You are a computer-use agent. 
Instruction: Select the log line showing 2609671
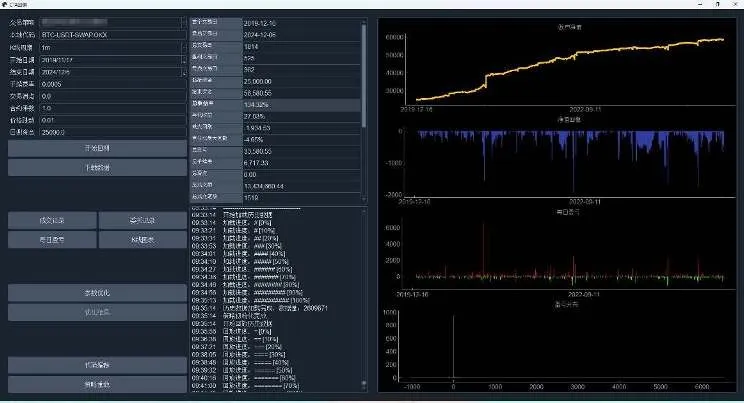click(260, 308)
